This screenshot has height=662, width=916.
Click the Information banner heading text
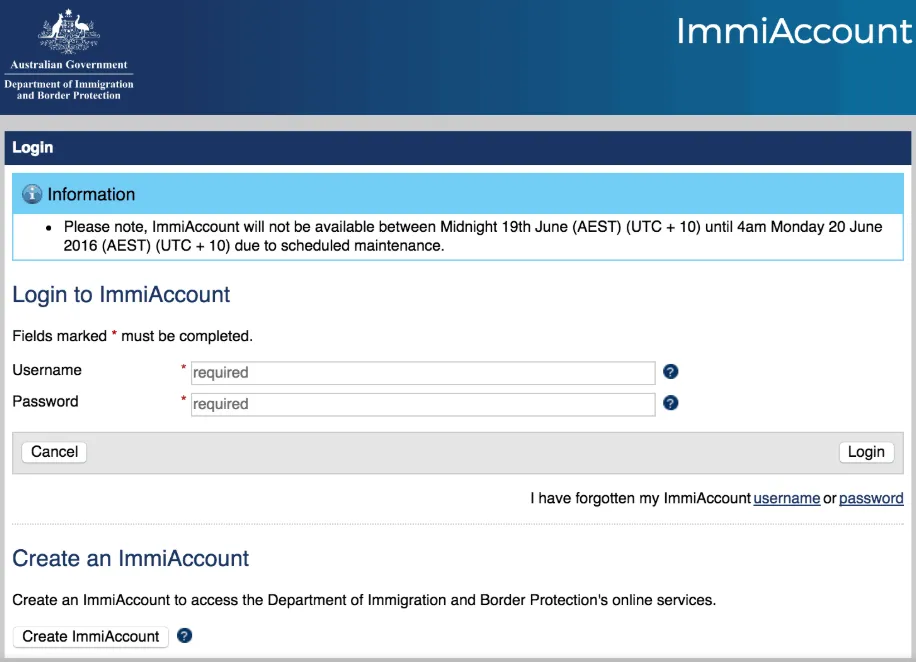[x=91, y=195]
